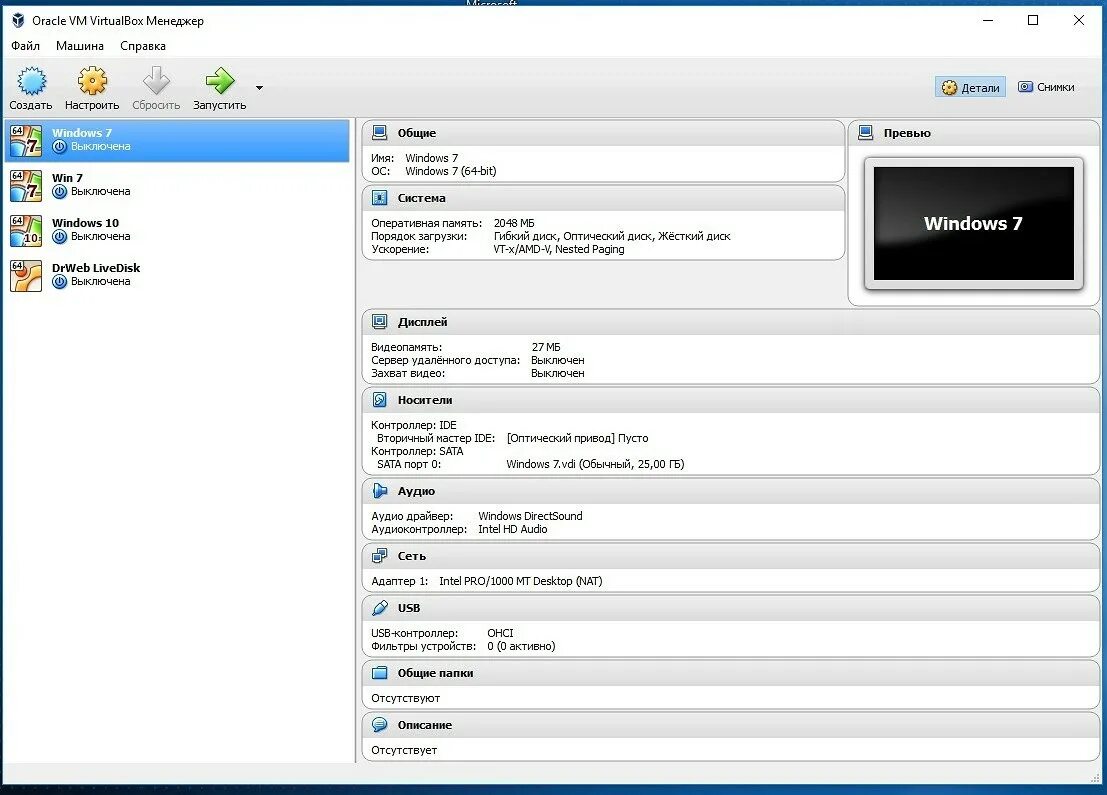1107x795 pixels.
Task: Click the power state icon under Windows 7
Action: (x=60, y=147)
